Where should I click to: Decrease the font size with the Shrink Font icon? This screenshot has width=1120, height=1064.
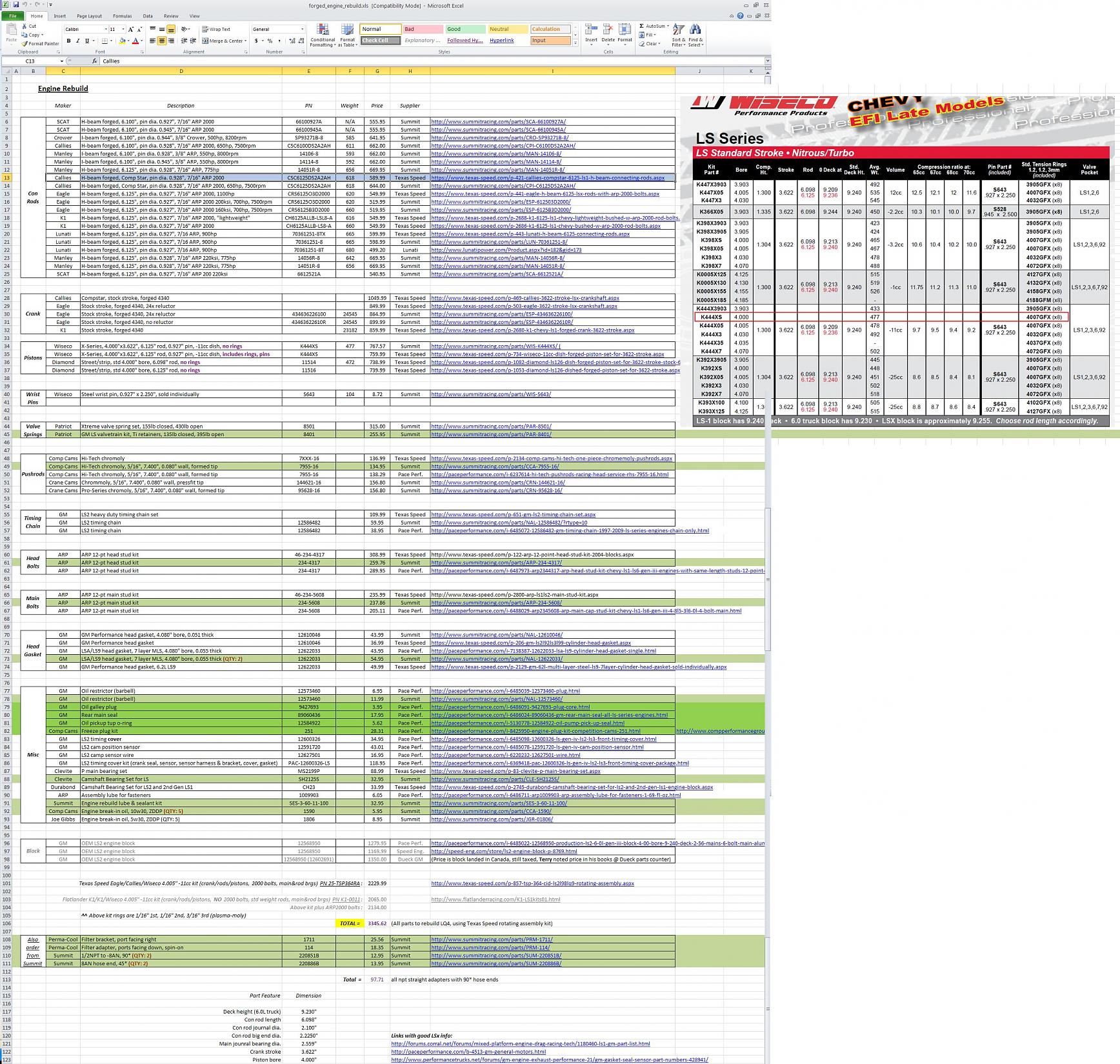[139, 29]
